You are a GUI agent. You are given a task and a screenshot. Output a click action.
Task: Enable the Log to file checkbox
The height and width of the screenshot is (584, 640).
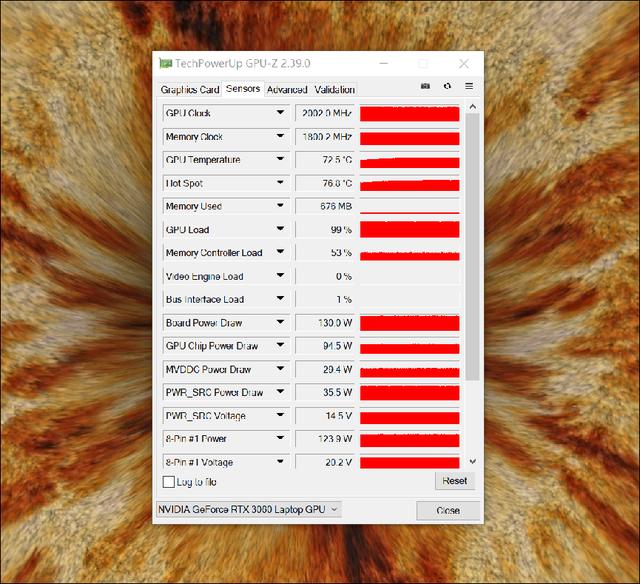pos(169,482)
